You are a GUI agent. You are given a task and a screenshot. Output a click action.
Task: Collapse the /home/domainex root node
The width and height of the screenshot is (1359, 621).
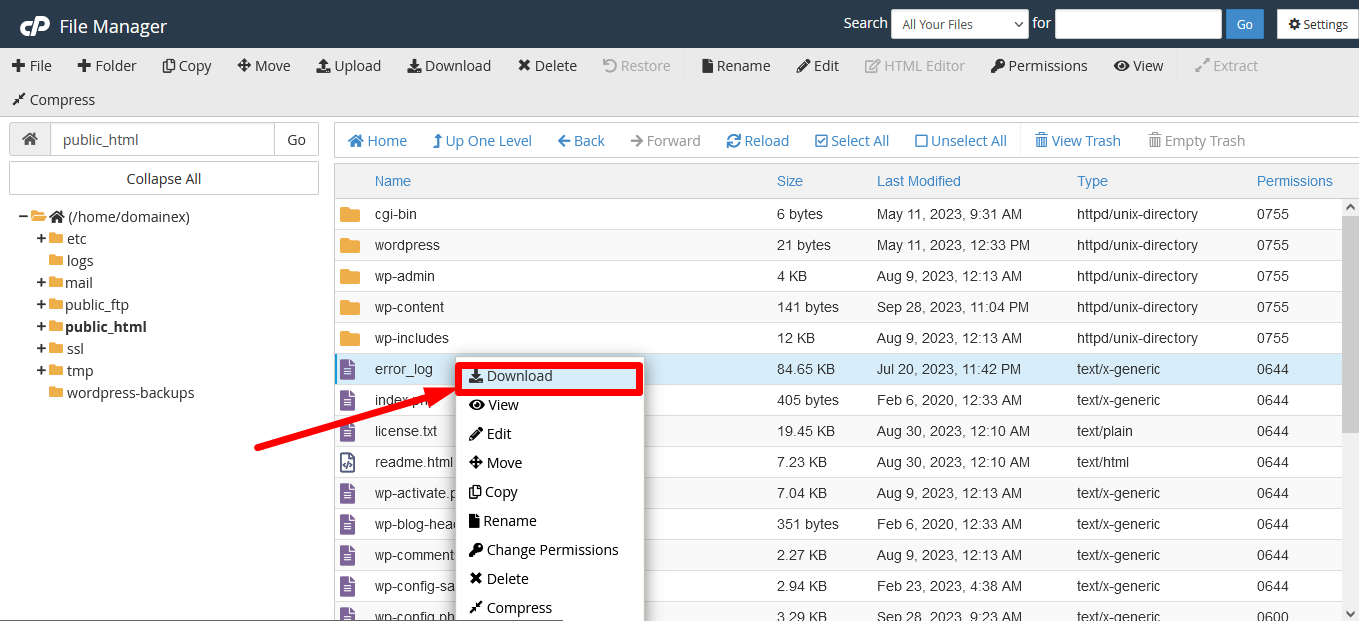23,217
